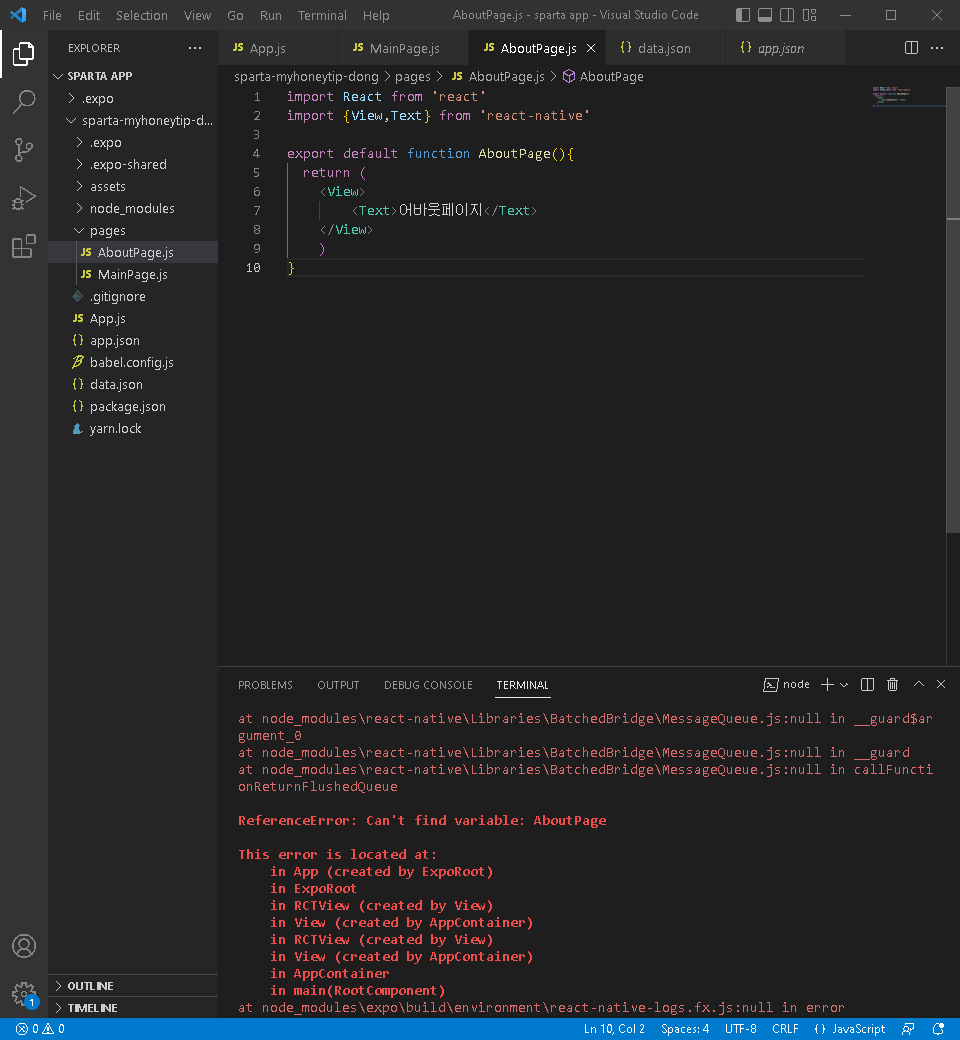Expand the node_modules folder
The width and height of the screenshot is (960, 1040).
pyautogui.click(x=133, y=208)
